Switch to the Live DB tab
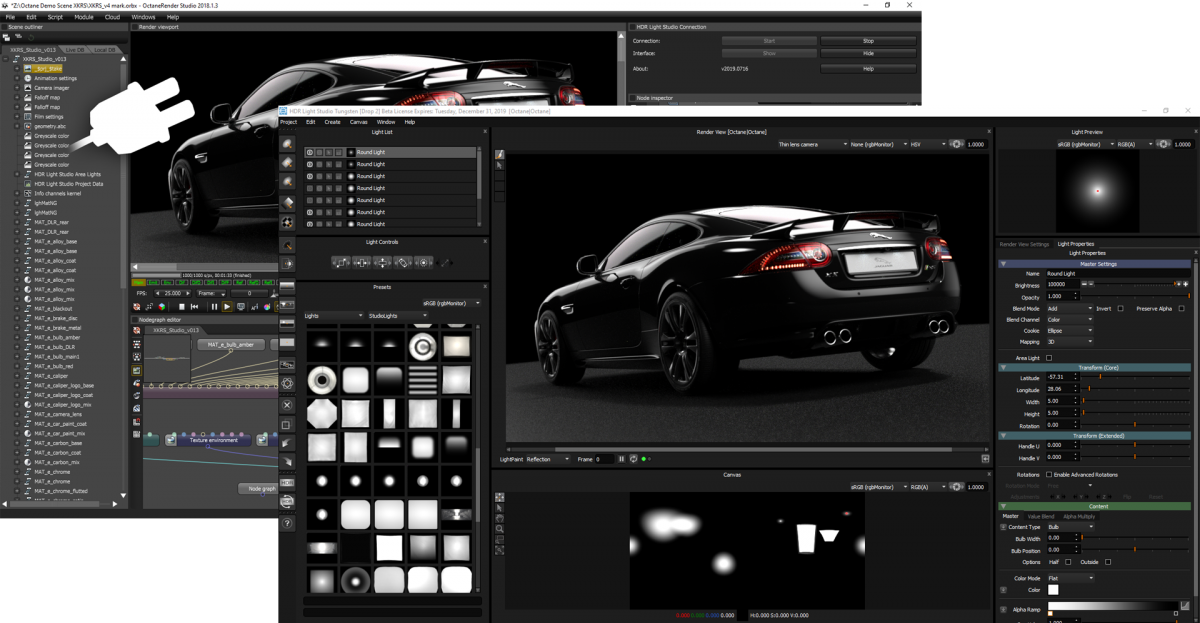This screenshot has height=623, width=1200. point(75,49)
